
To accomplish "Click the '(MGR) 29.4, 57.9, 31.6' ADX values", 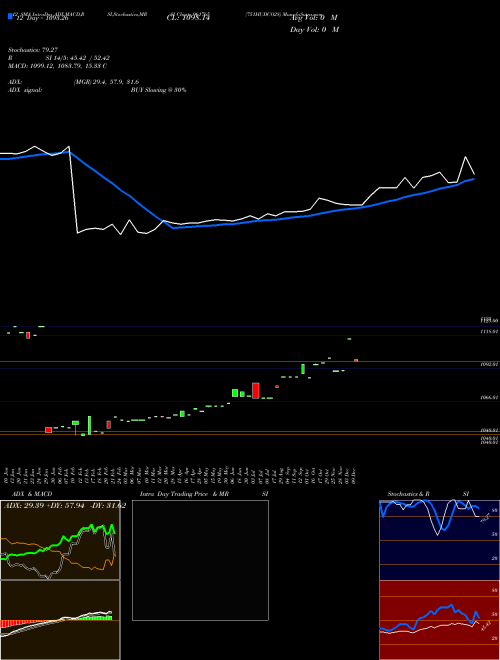I will 106,82.
